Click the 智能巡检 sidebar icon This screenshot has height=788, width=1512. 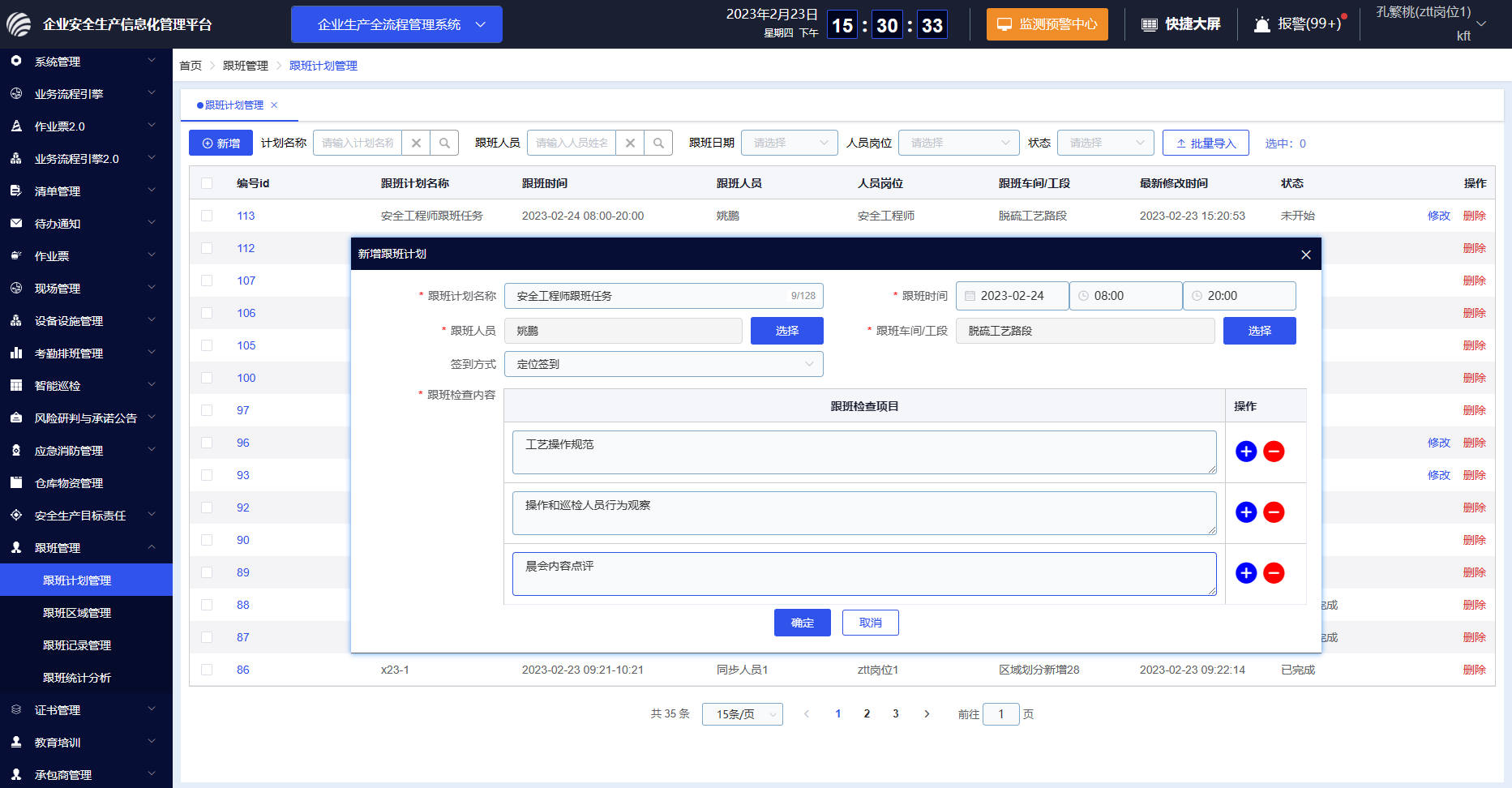click(16, 386)
